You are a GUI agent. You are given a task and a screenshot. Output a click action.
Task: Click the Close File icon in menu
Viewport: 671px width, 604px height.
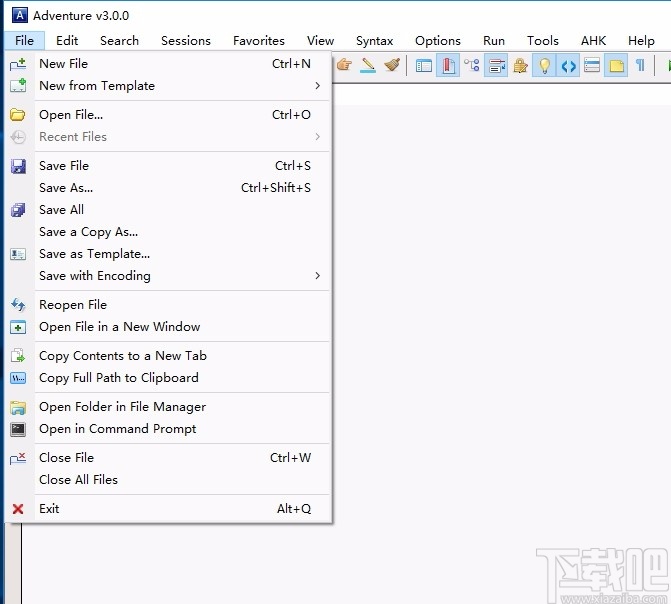[x=18, y=458]
